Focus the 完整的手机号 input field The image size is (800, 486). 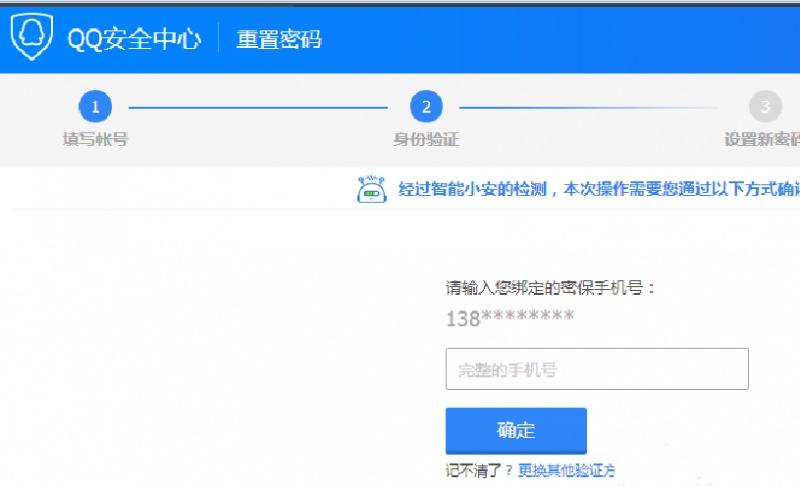[597, 369]
